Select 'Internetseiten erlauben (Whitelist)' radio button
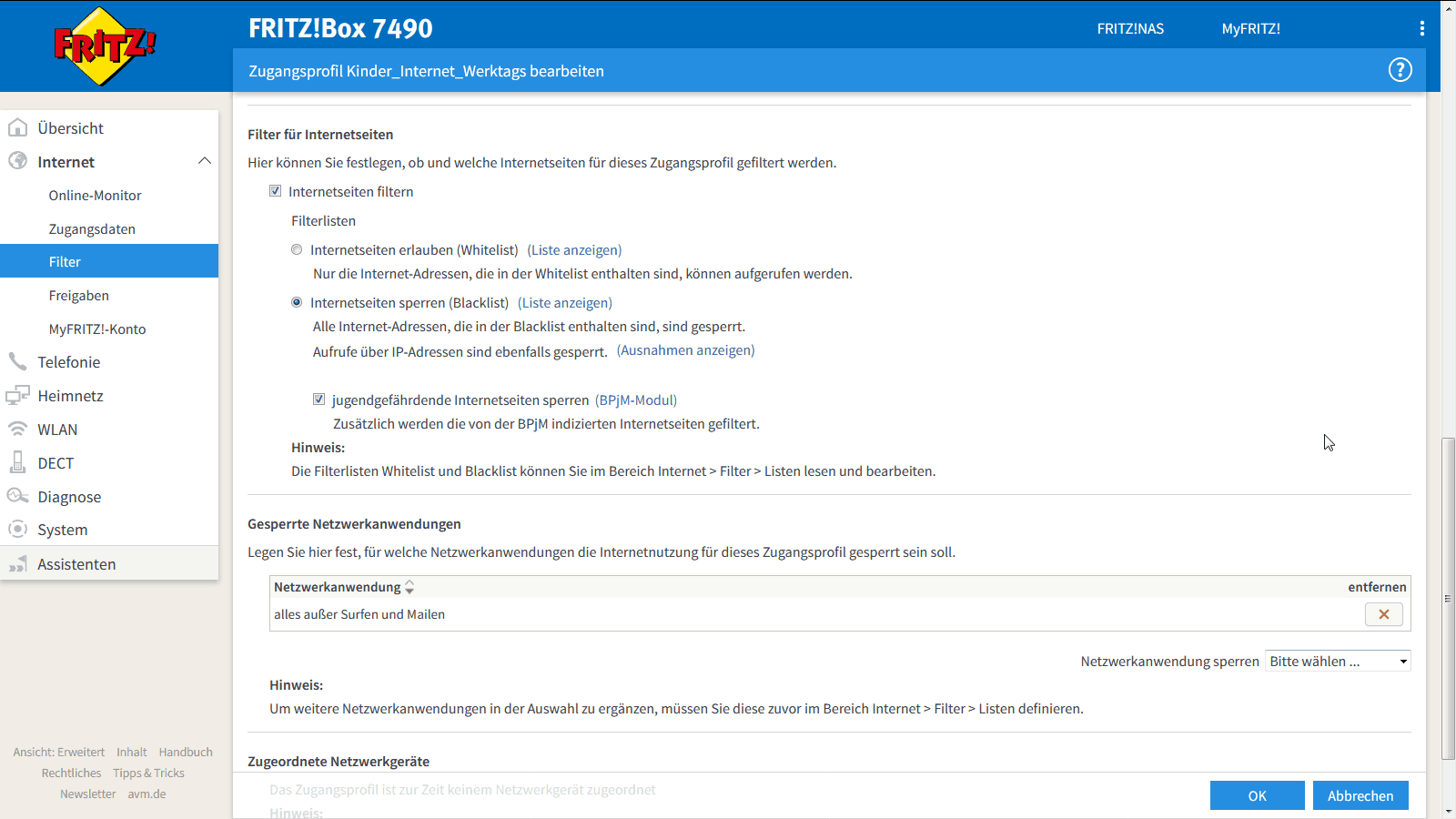Image resolution: width=1456 pixels, height=819 pixels. point(297,249)
